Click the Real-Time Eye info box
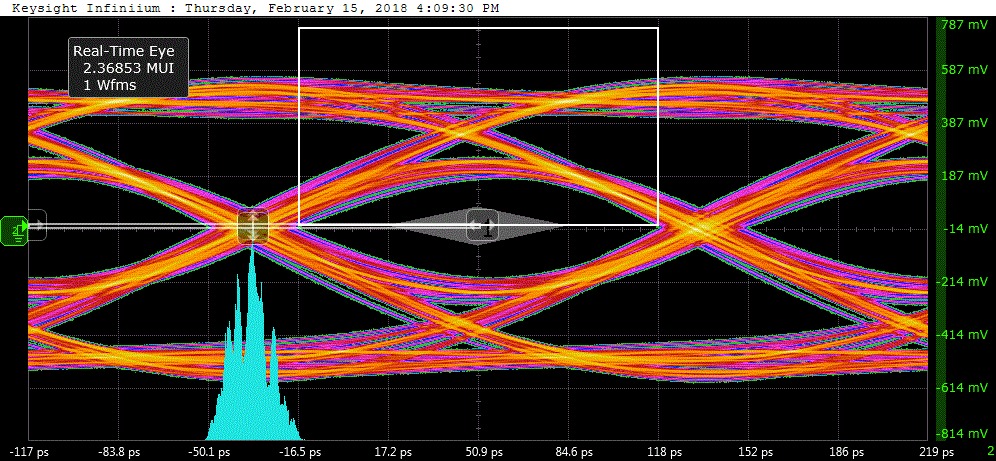The image size is (996, 461). pos(128,68)
